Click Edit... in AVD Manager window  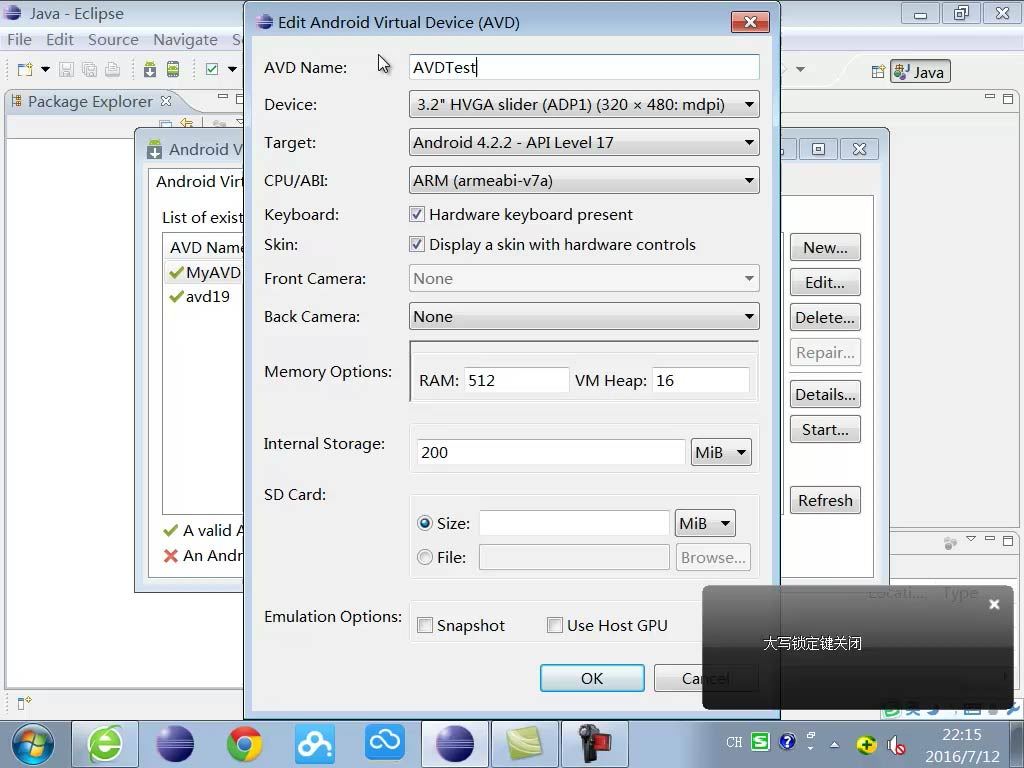click(825, 283)
